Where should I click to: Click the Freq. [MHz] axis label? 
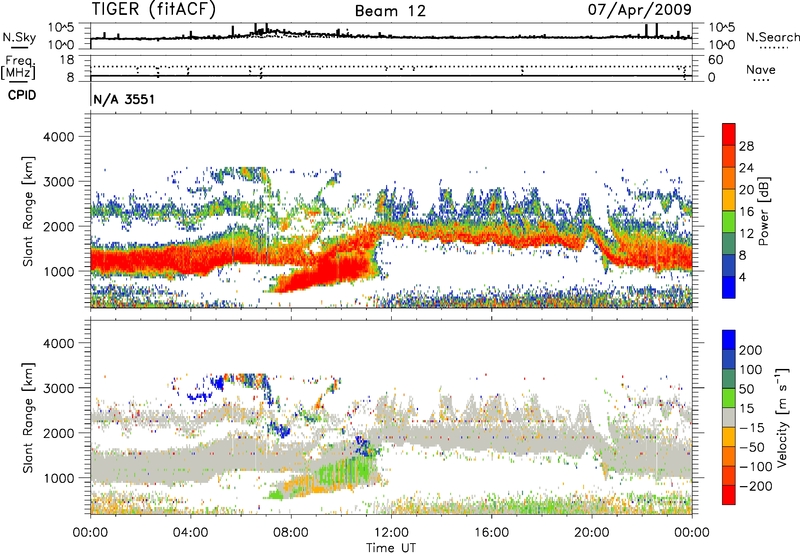tap(18, 67)
